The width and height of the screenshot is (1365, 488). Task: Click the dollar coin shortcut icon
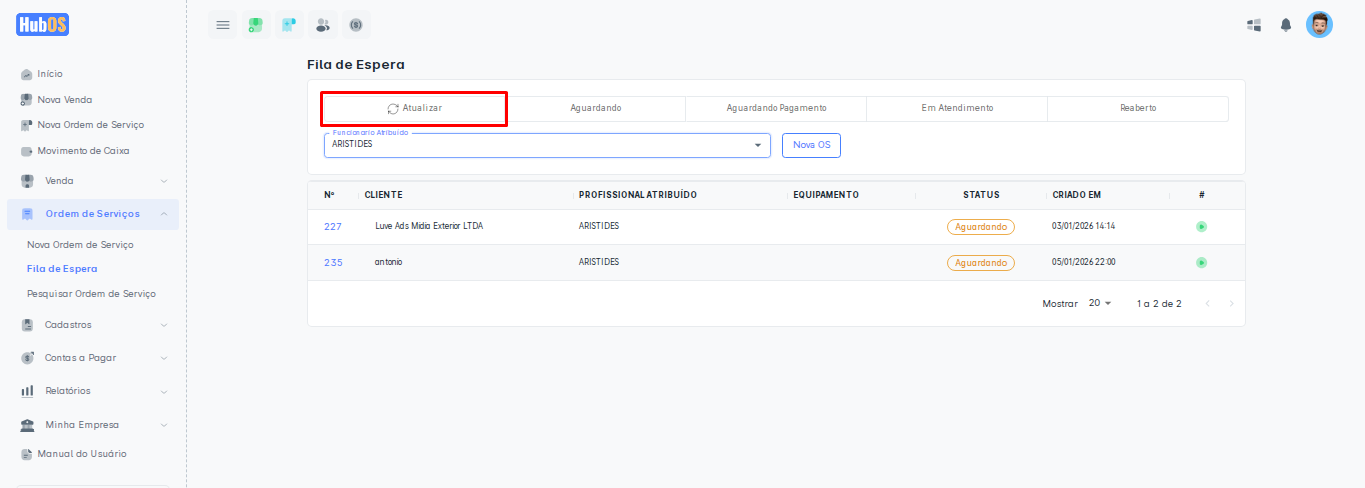[x=356, y=25]
